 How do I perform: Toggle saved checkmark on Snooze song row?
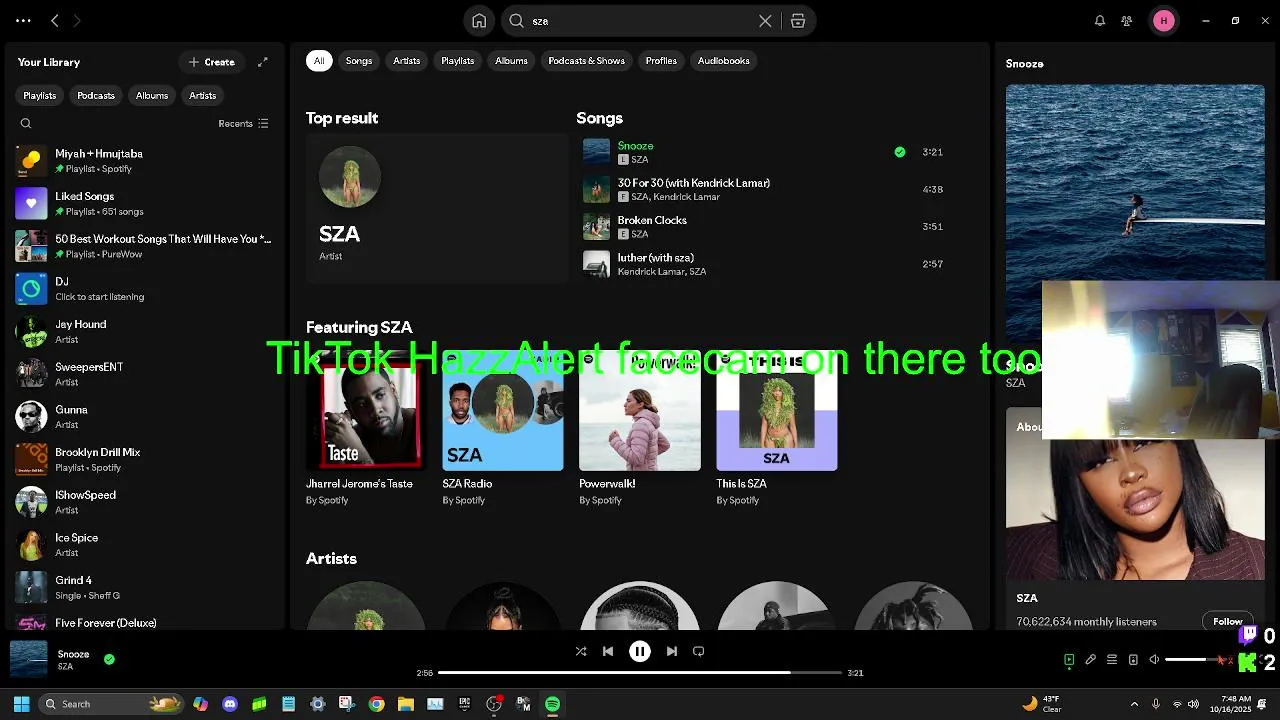(900, 152)
